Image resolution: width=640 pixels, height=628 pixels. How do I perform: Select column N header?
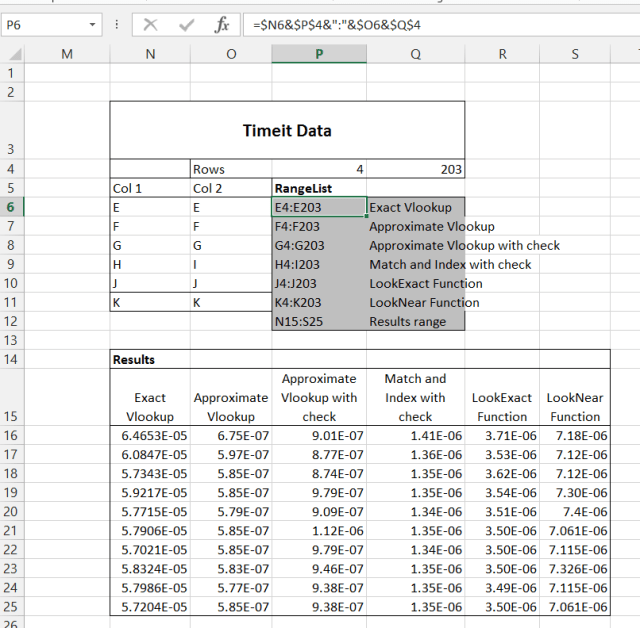(150, 54)
